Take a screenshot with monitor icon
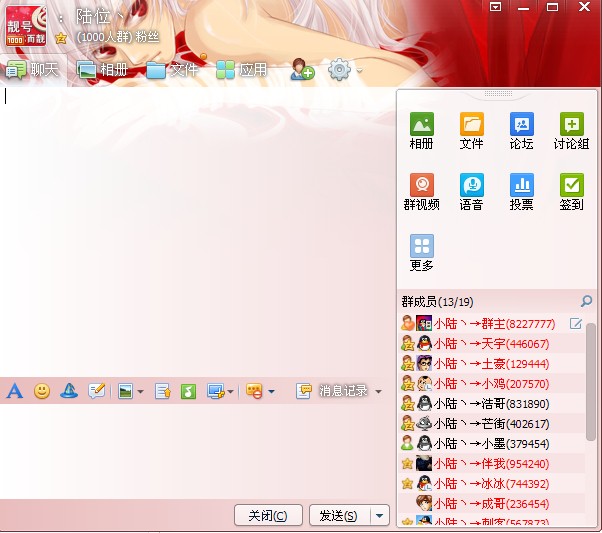 215,391
